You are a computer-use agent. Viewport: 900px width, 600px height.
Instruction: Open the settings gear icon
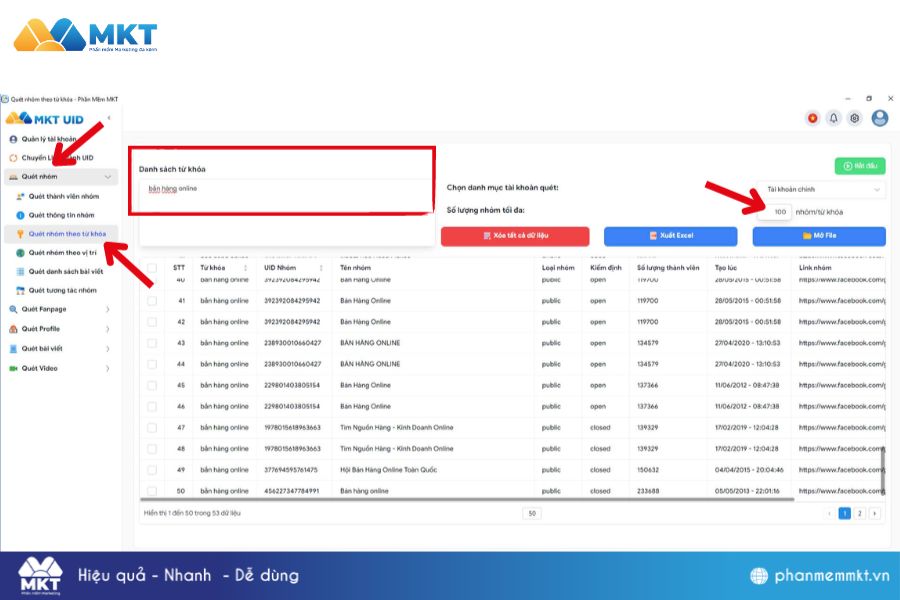855,118
